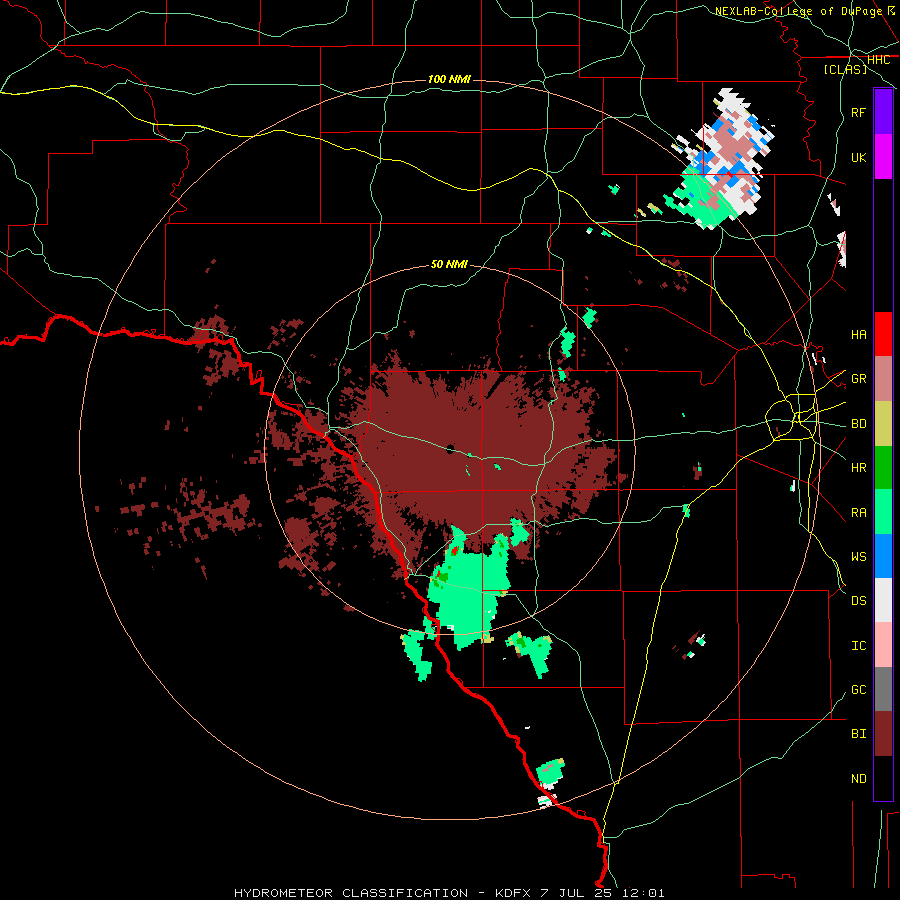Pick the HR dark green legend swatch

883,468
